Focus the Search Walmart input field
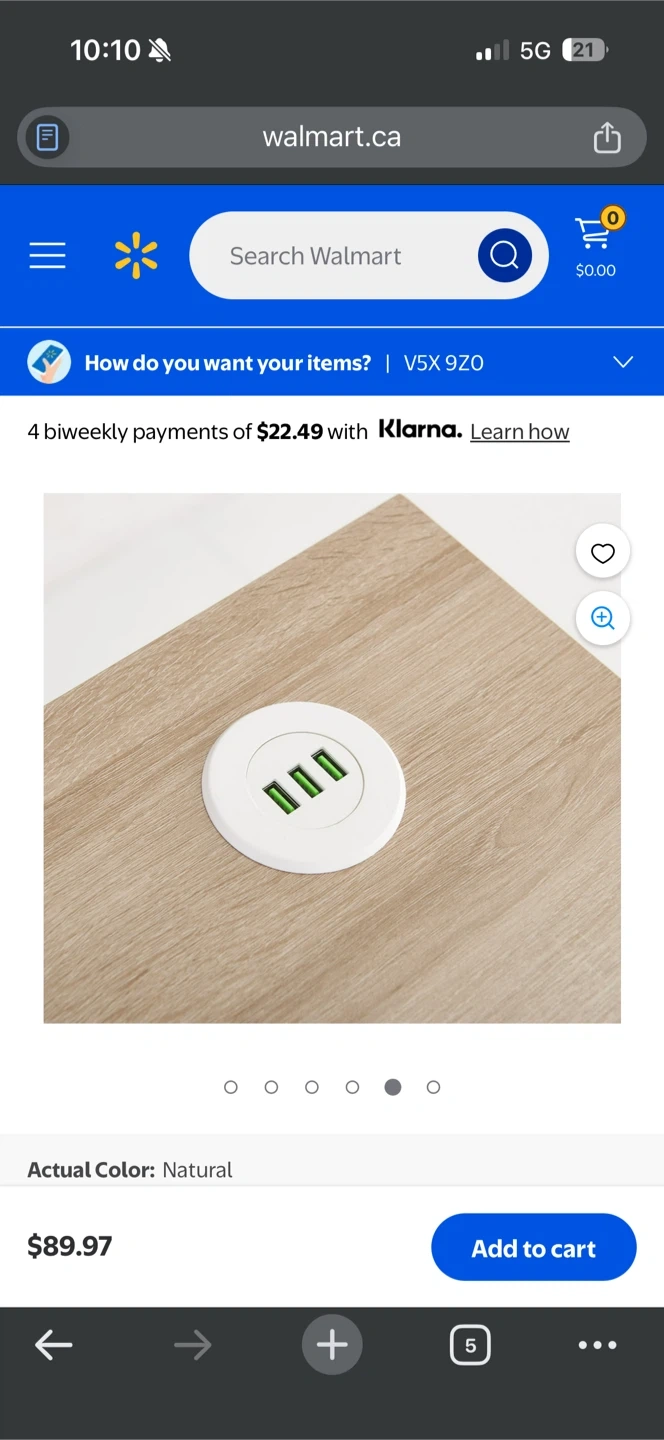Image resolution: width=664 pixels, height=1440 pixels. (x=330, y=256)
